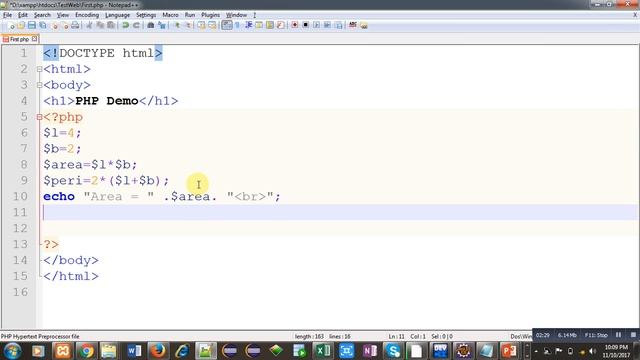
Task: Toggle synchronized horizontal scrolling icon
Action: [212, 25]
